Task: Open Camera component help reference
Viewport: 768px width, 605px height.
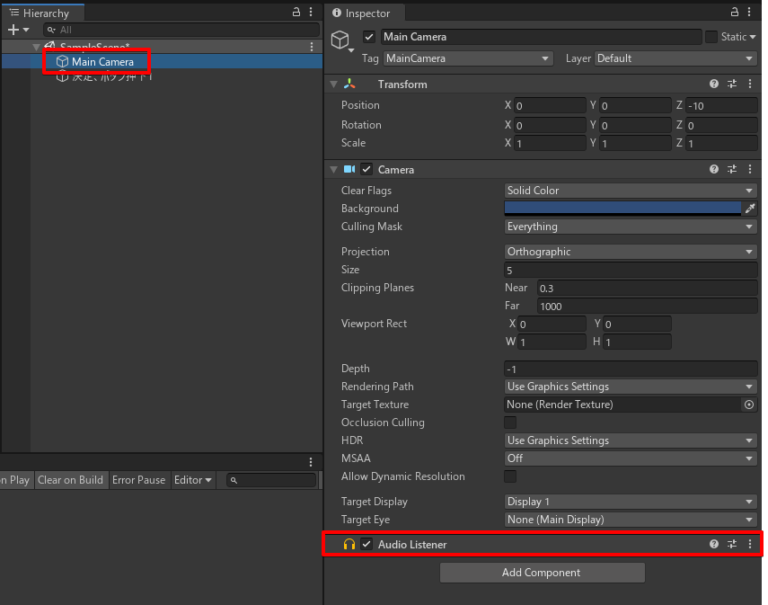Action: 714,169
